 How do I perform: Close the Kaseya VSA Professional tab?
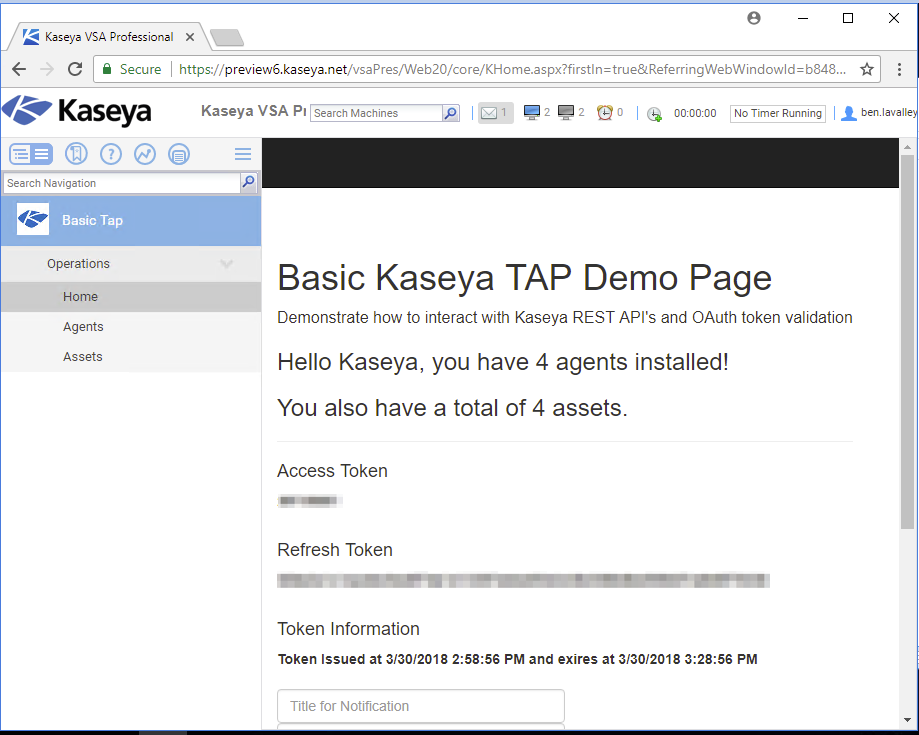pyautogui.click(x=190, y=37)
